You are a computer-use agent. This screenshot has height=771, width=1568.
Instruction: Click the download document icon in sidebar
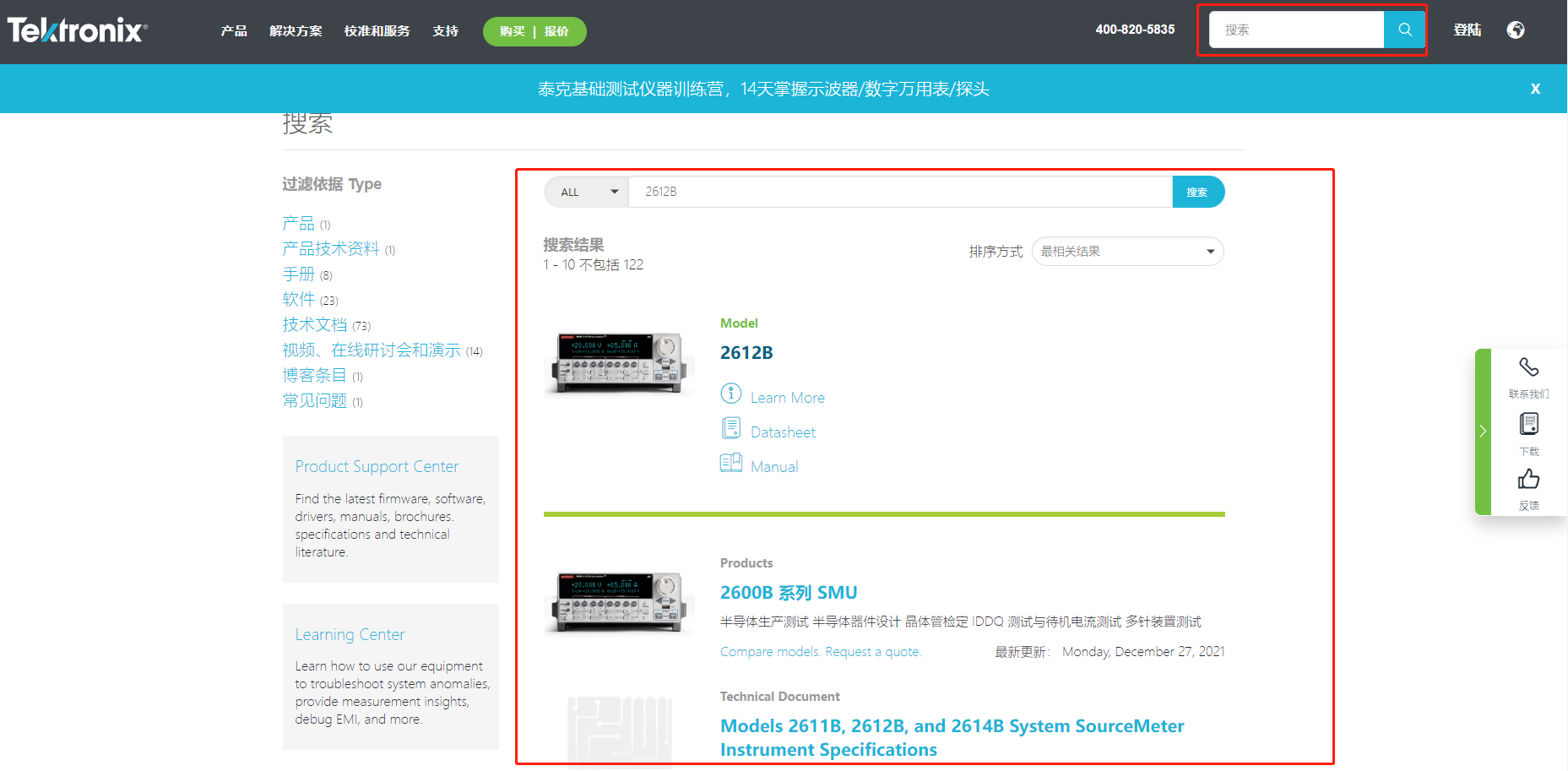point(1528,424)
